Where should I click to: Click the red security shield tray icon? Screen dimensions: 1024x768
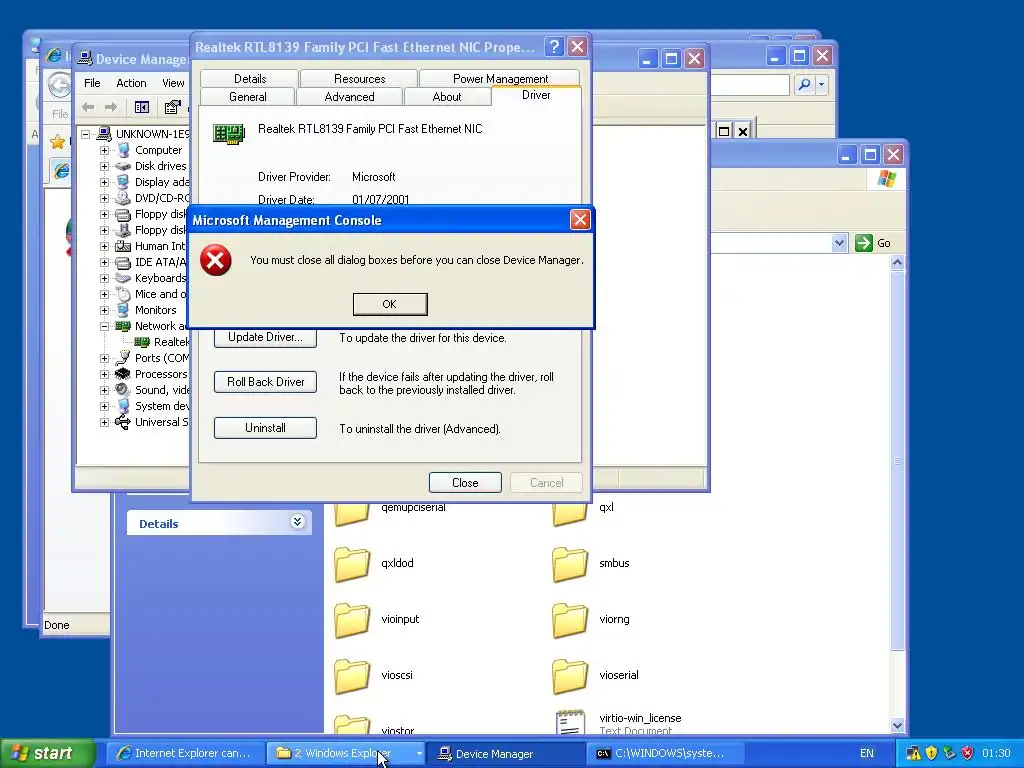[967, 754]
